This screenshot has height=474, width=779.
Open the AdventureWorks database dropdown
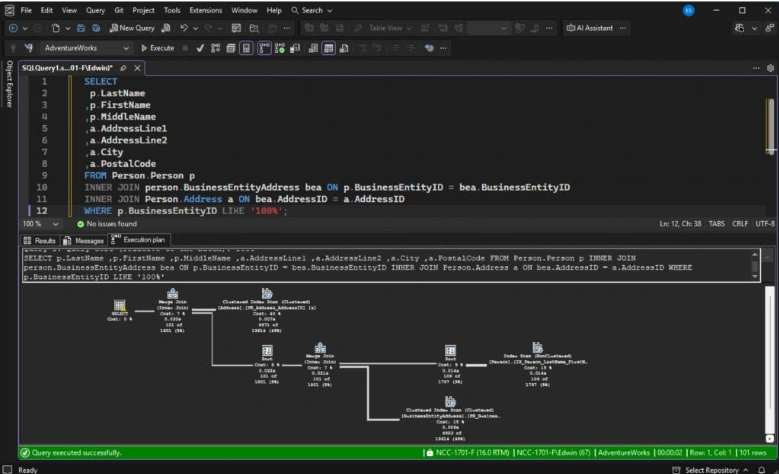[x=85, y=48]
